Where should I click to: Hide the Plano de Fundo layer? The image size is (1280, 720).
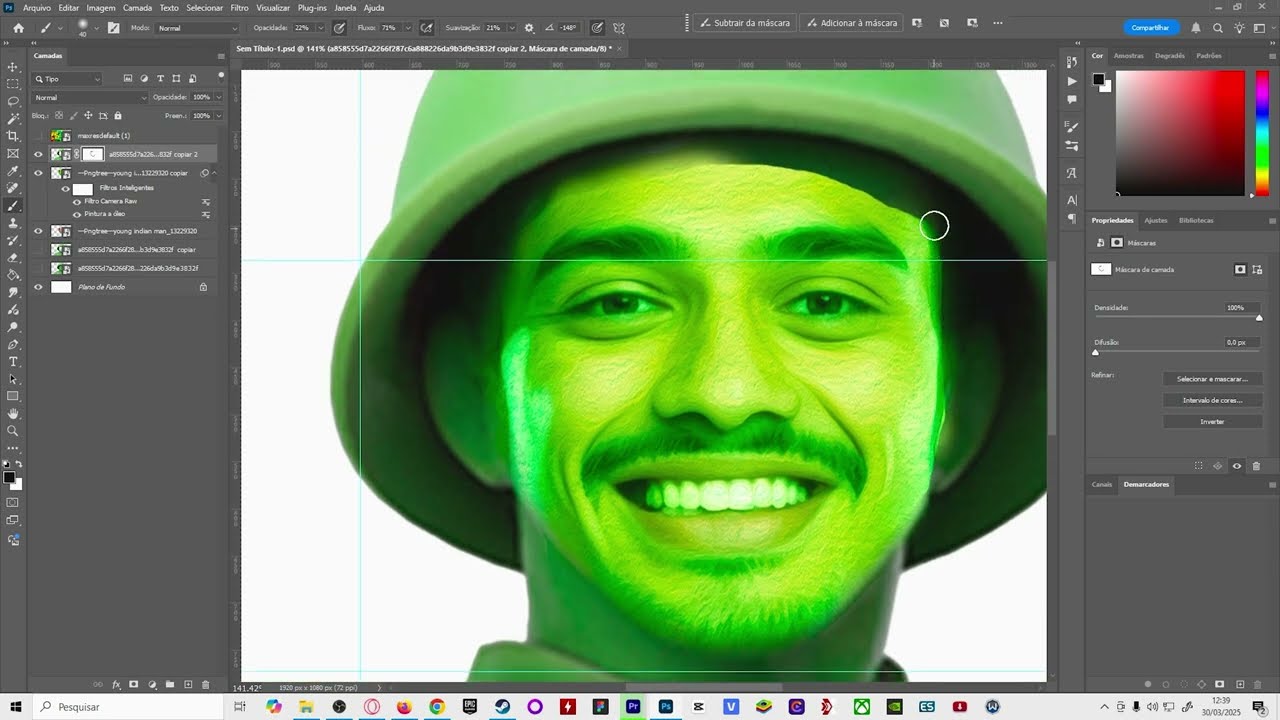[38, 287]
